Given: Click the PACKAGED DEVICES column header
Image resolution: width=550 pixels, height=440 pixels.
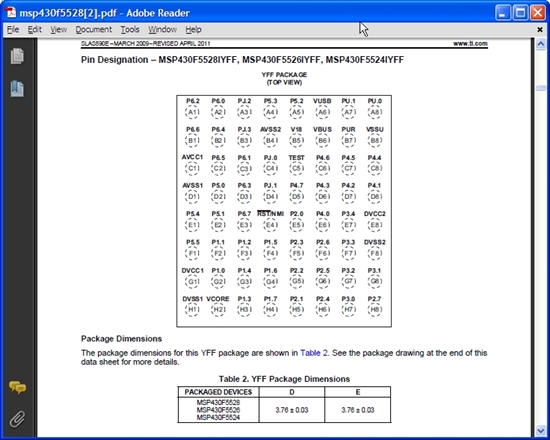Looking at the screenshot, I should click(218, 392).
